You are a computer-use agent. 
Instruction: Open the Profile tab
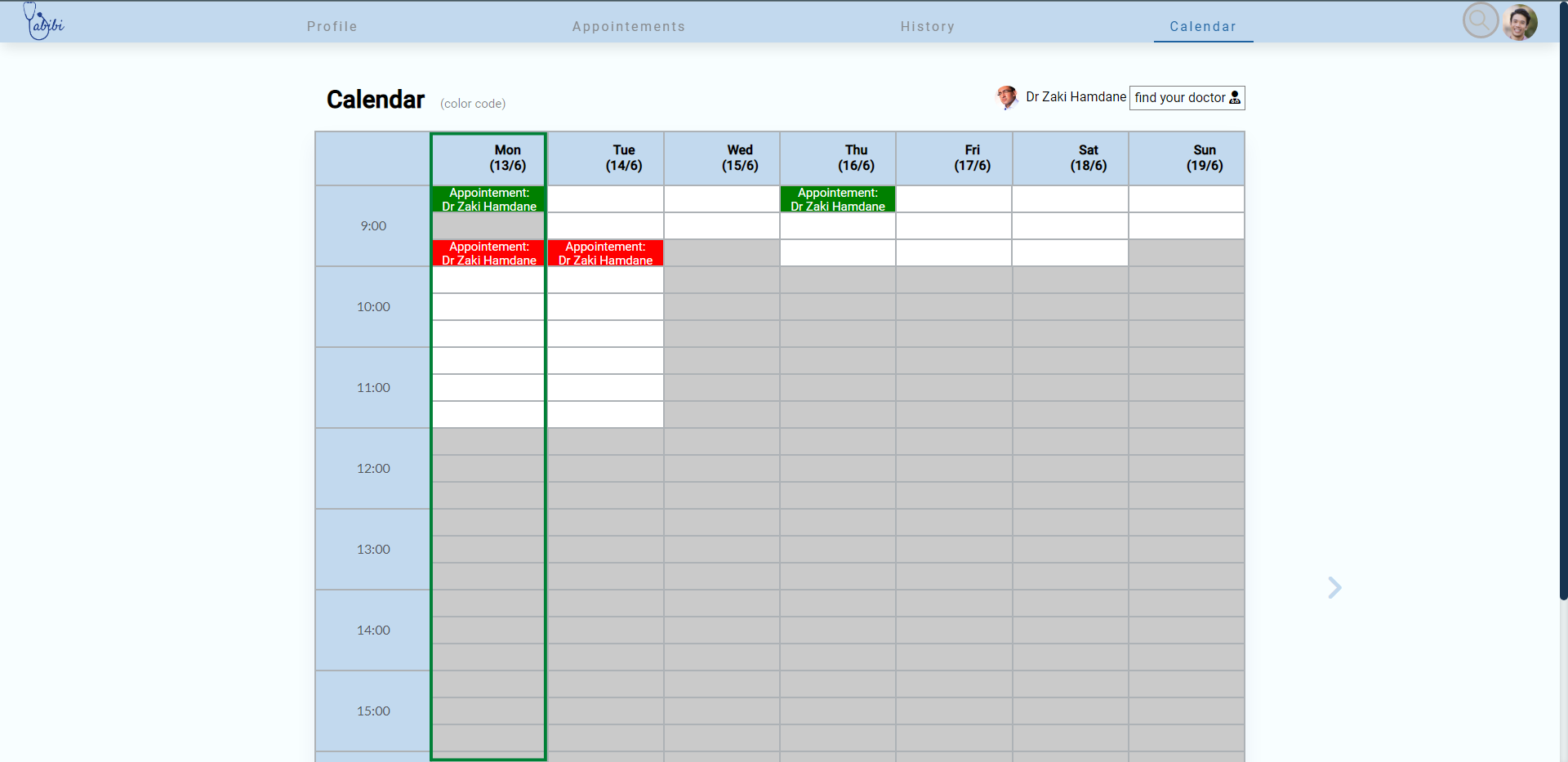[x=332, y=26]
